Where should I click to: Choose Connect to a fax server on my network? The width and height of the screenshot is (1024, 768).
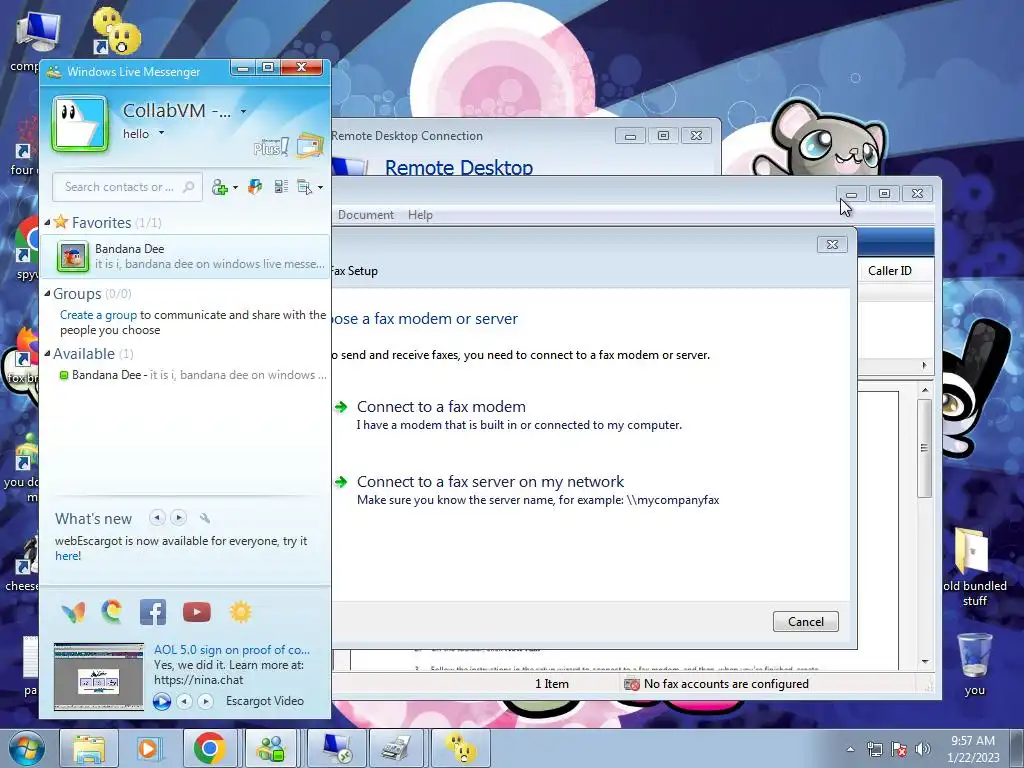point(490,482)
